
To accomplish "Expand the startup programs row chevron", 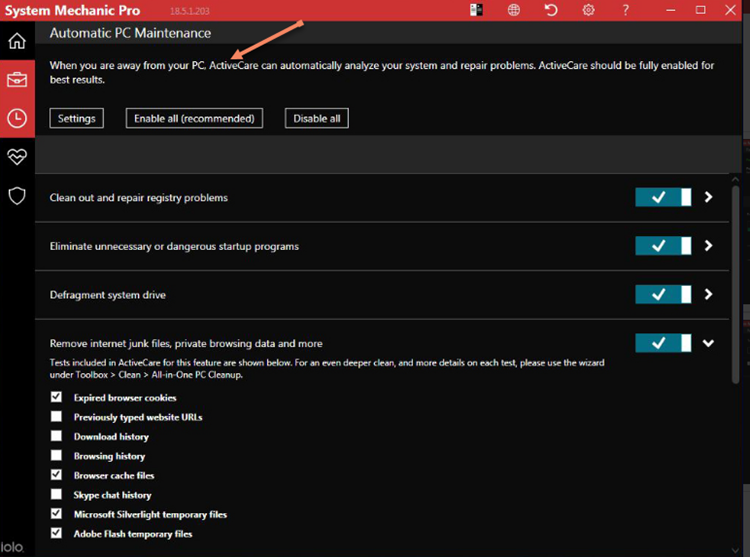I will tap(708, 246).
